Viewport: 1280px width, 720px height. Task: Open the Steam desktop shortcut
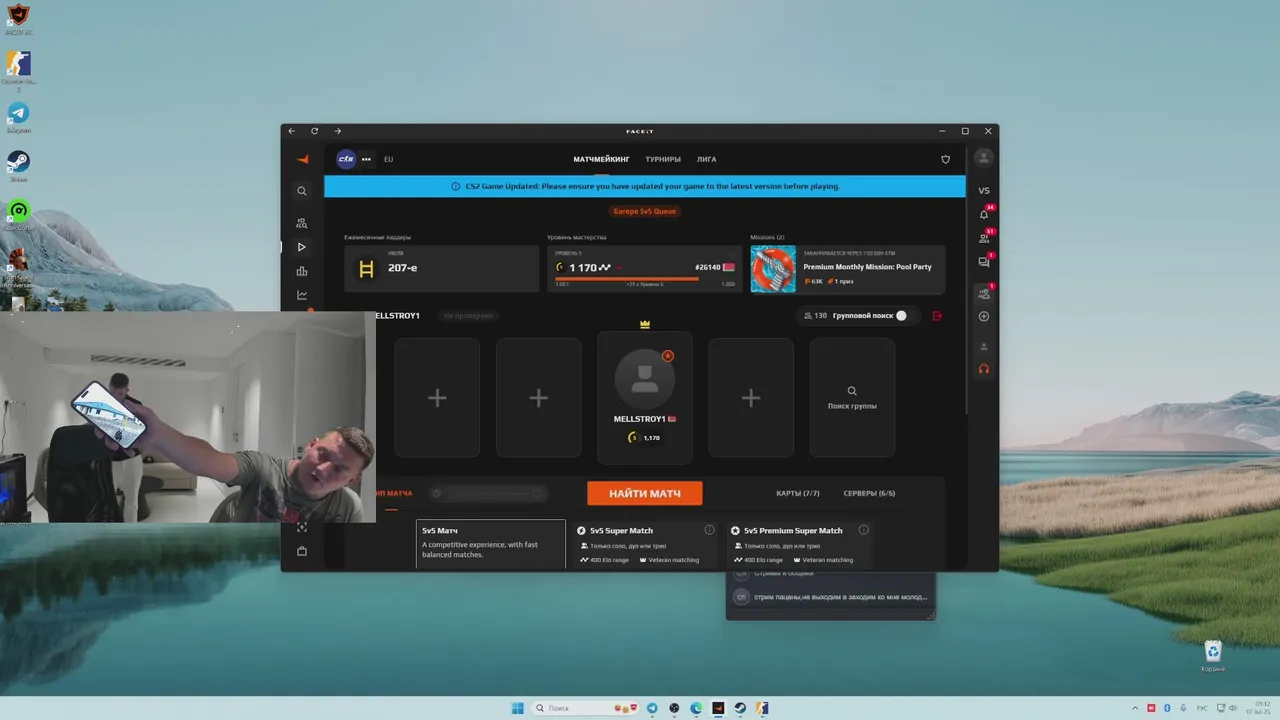click(18, 165)
